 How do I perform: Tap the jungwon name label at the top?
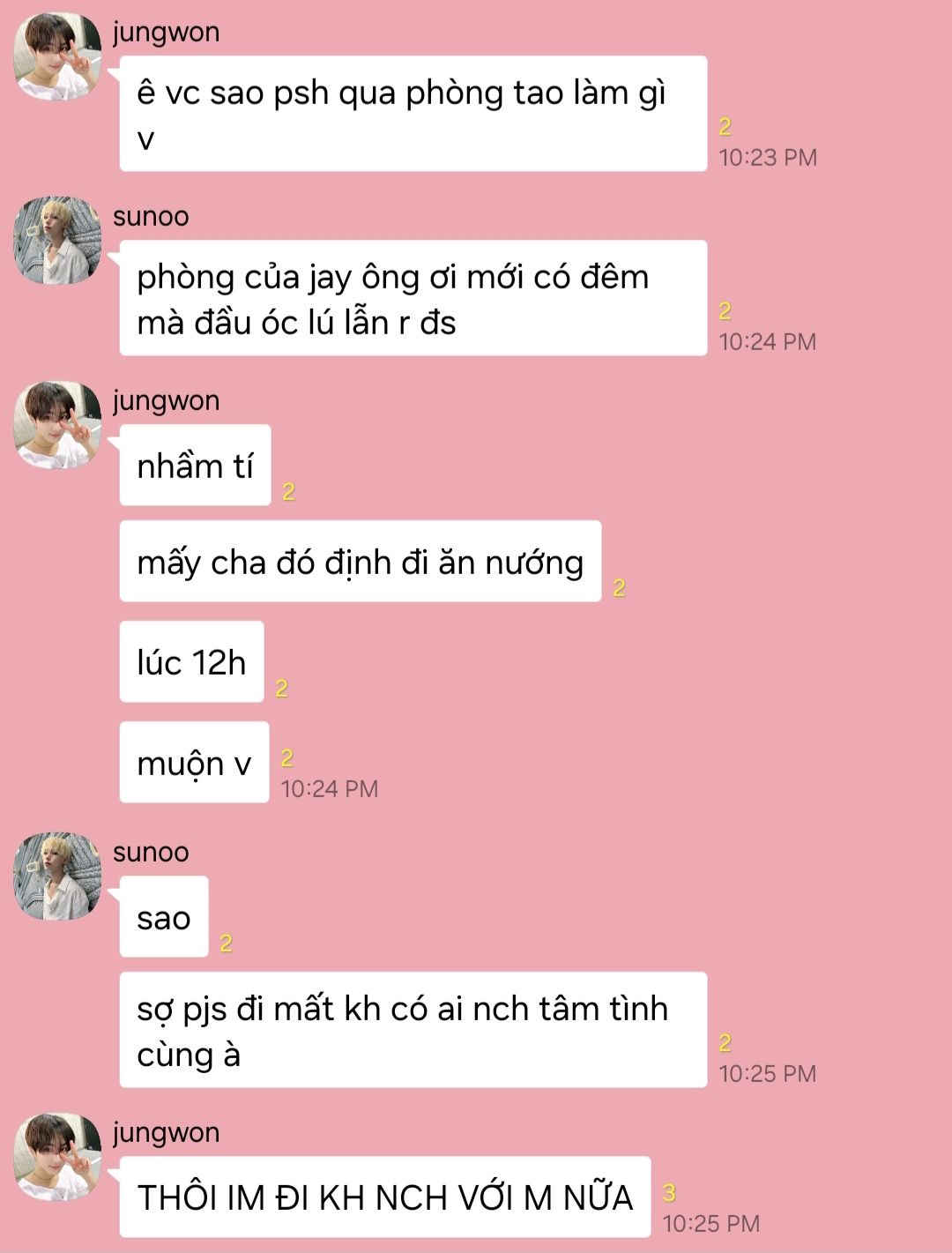(166, 33)
